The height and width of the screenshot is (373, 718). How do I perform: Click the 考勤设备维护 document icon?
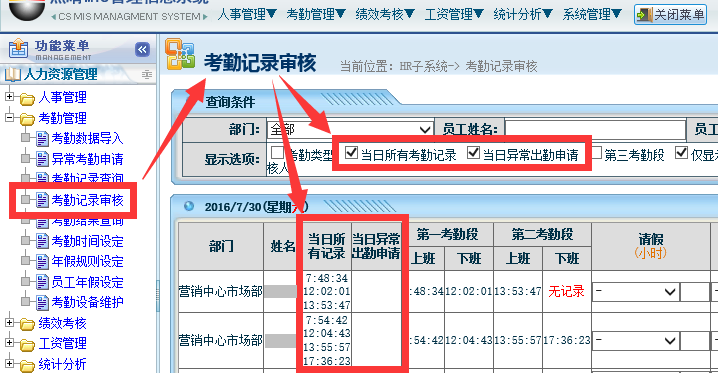(42, 303)
